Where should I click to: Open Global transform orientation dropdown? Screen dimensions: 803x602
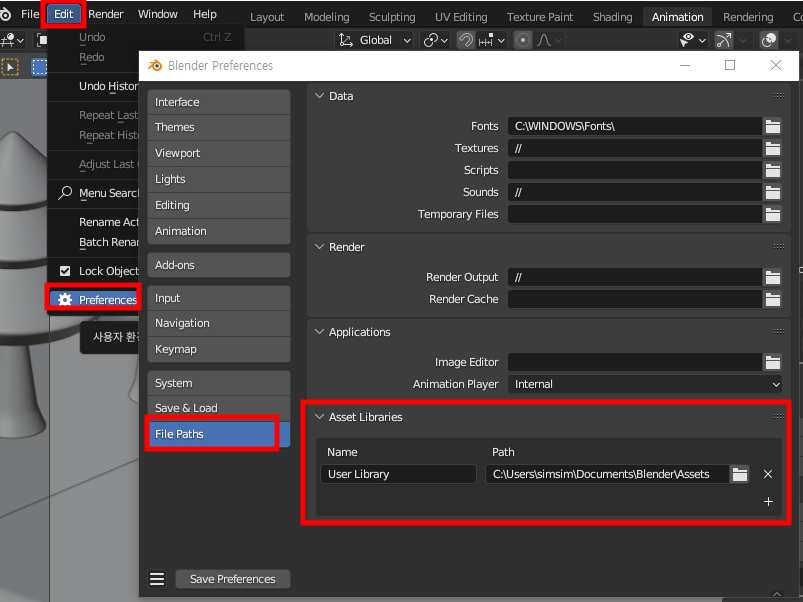(x=374, y=40)
